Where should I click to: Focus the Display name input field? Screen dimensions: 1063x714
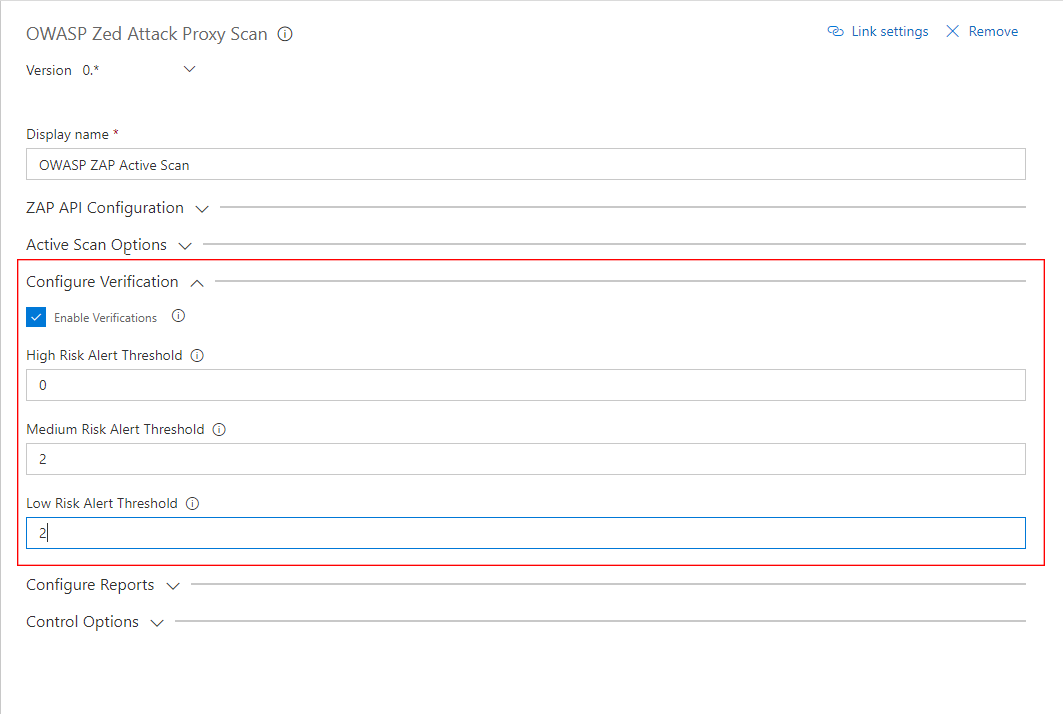525,164
